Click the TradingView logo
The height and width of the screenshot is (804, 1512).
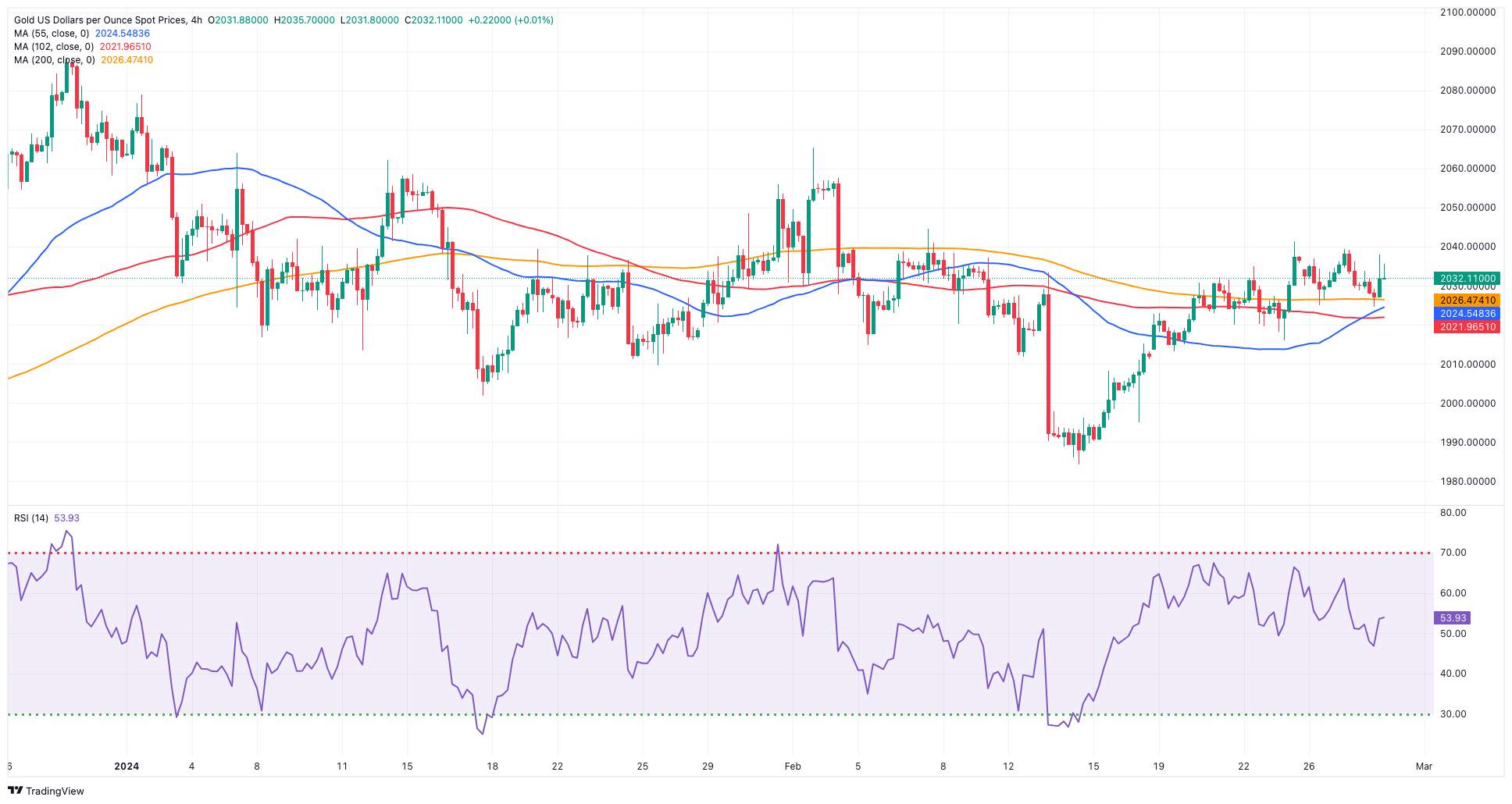45,791
